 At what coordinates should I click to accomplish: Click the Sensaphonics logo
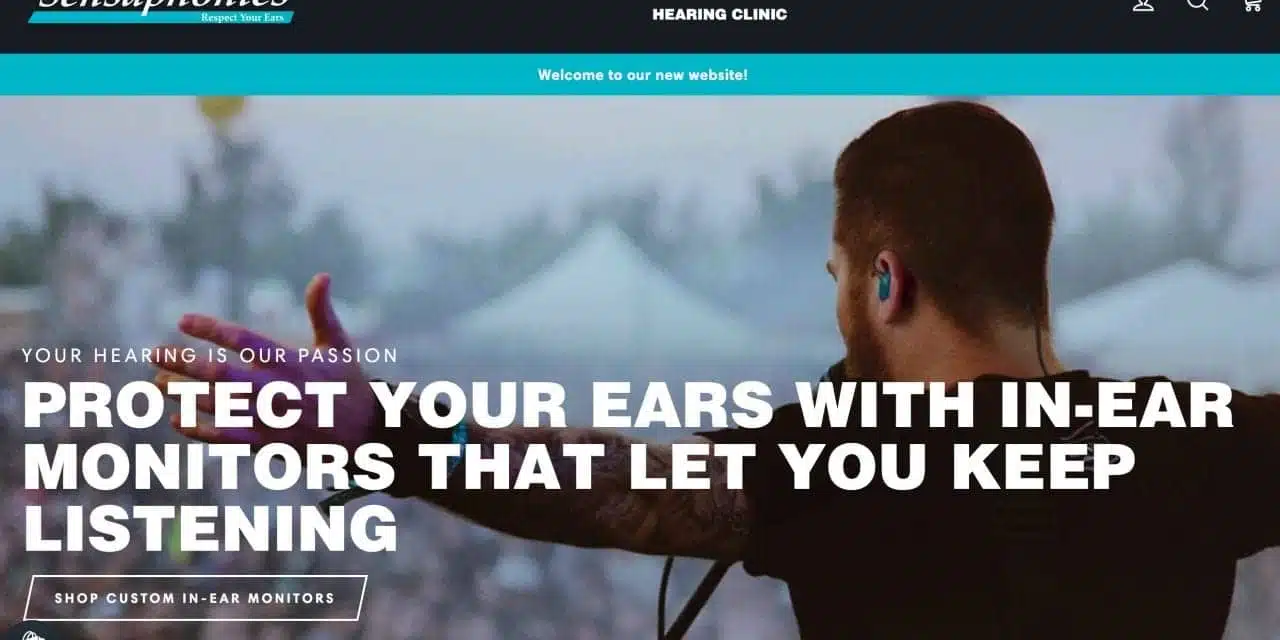161,10
